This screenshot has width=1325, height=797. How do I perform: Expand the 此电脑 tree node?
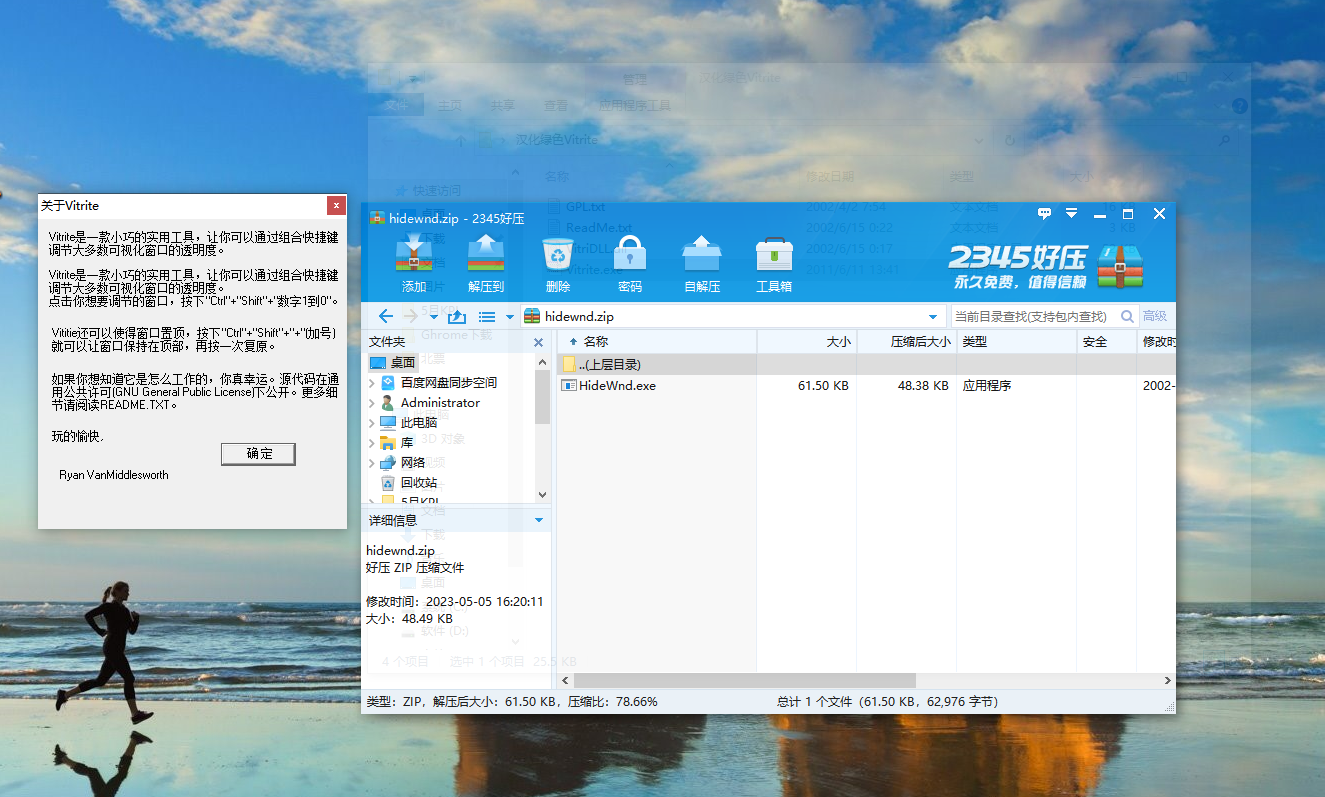(x=373, y=423)
